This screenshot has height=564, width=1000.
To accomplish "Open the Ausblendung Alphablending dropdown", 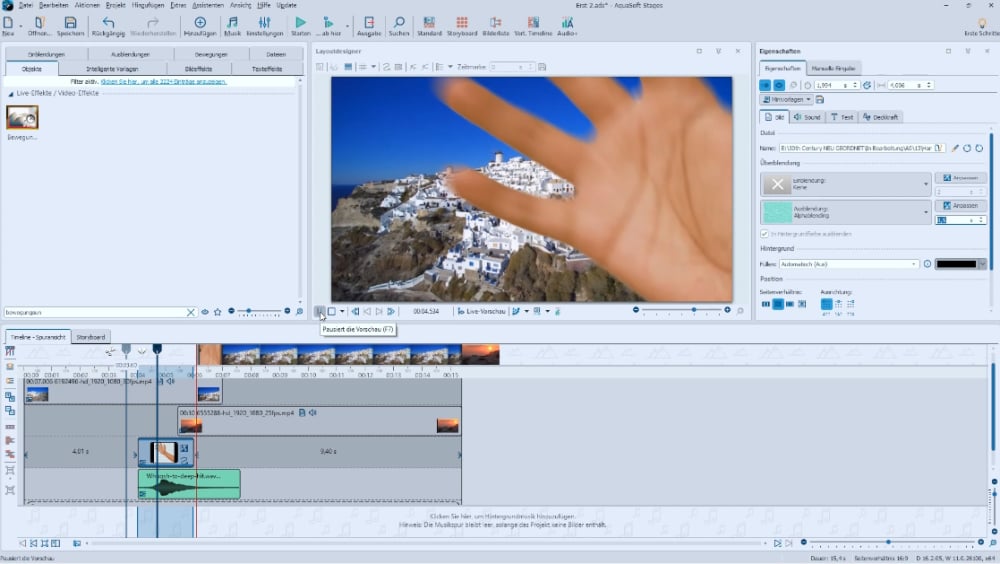I will [x=926, y=212].
